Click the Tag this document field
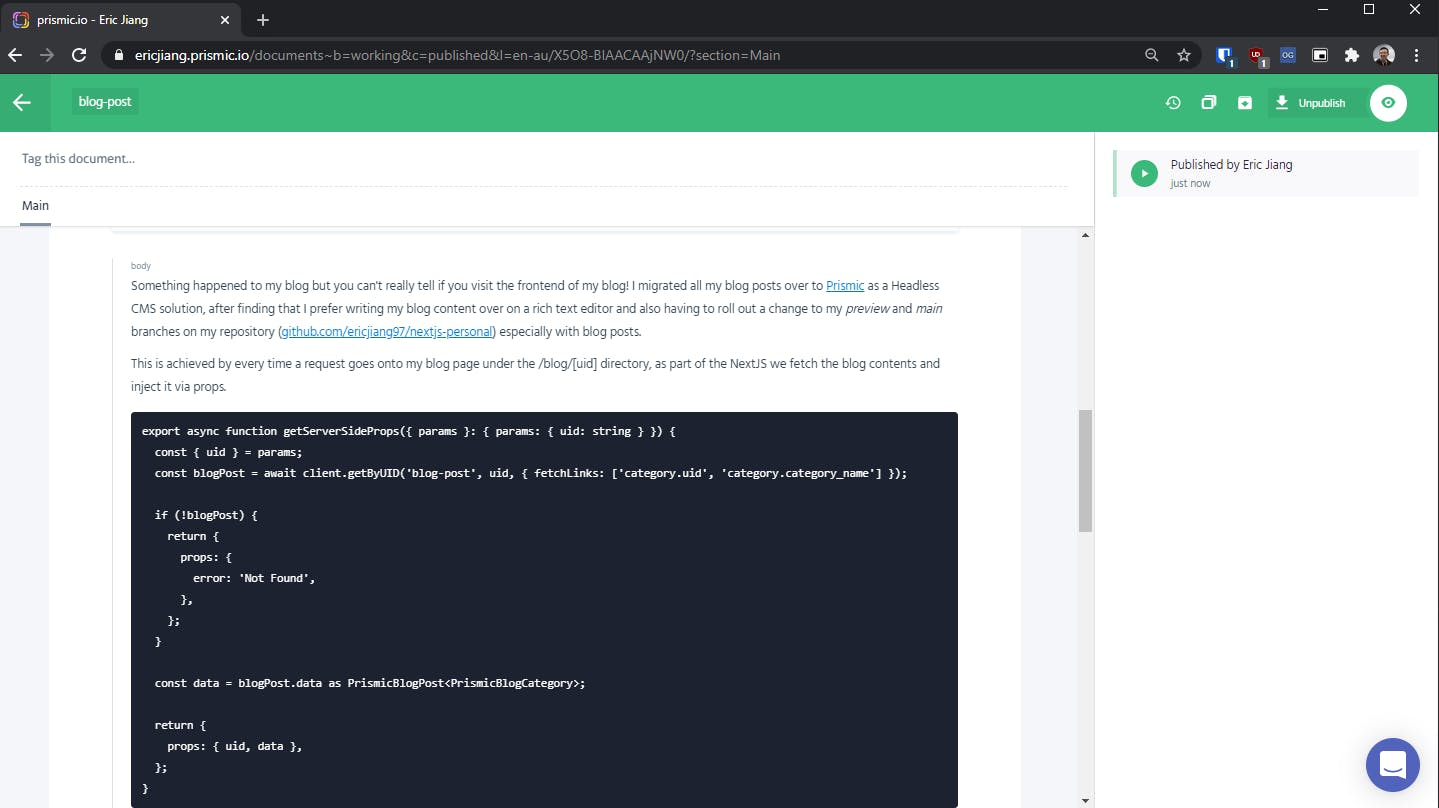 543,158
